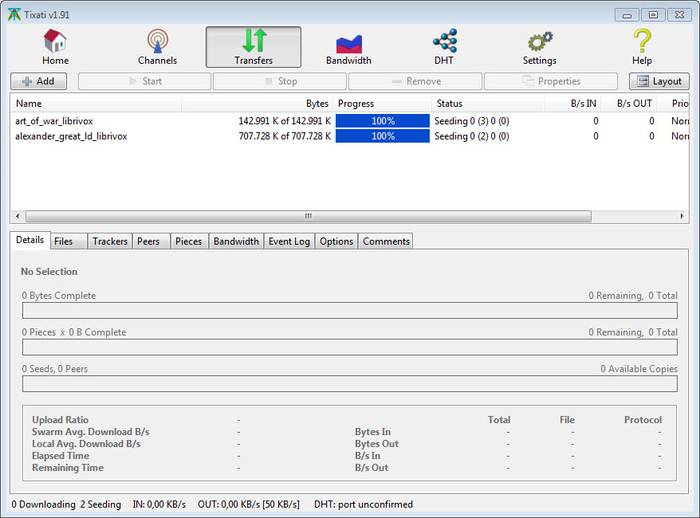This screenshot has height=518, width=700.
Task: Click the scrollbar right arrow
Action: [682, 216]
